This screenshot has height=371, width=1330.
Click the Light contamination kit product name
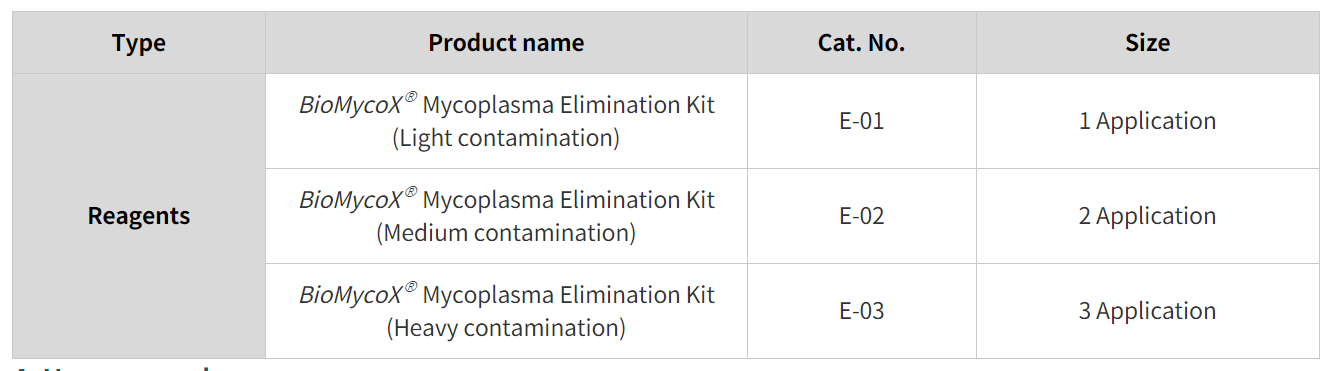[x=506, y=121]
